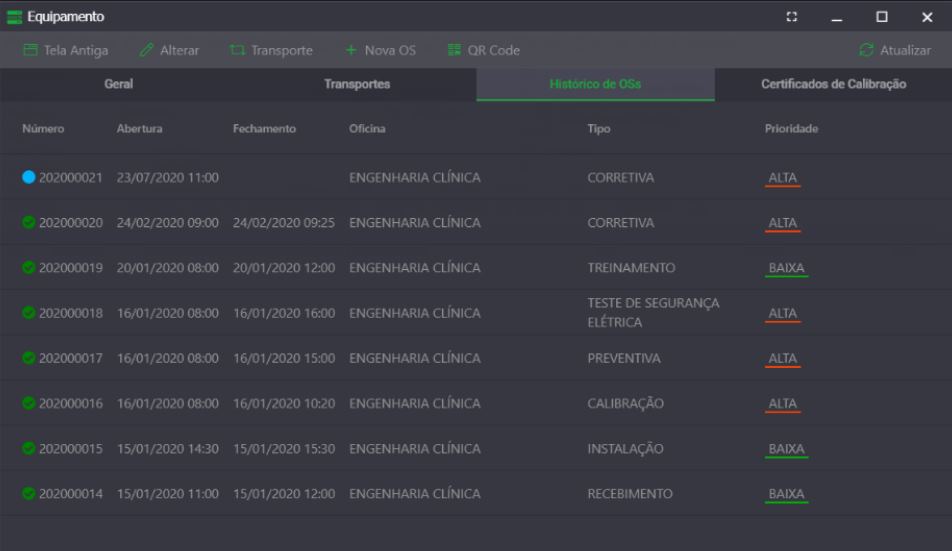Open the QR Code generator icon
This screenshot has width=952, height=551.
pos(454,50)
